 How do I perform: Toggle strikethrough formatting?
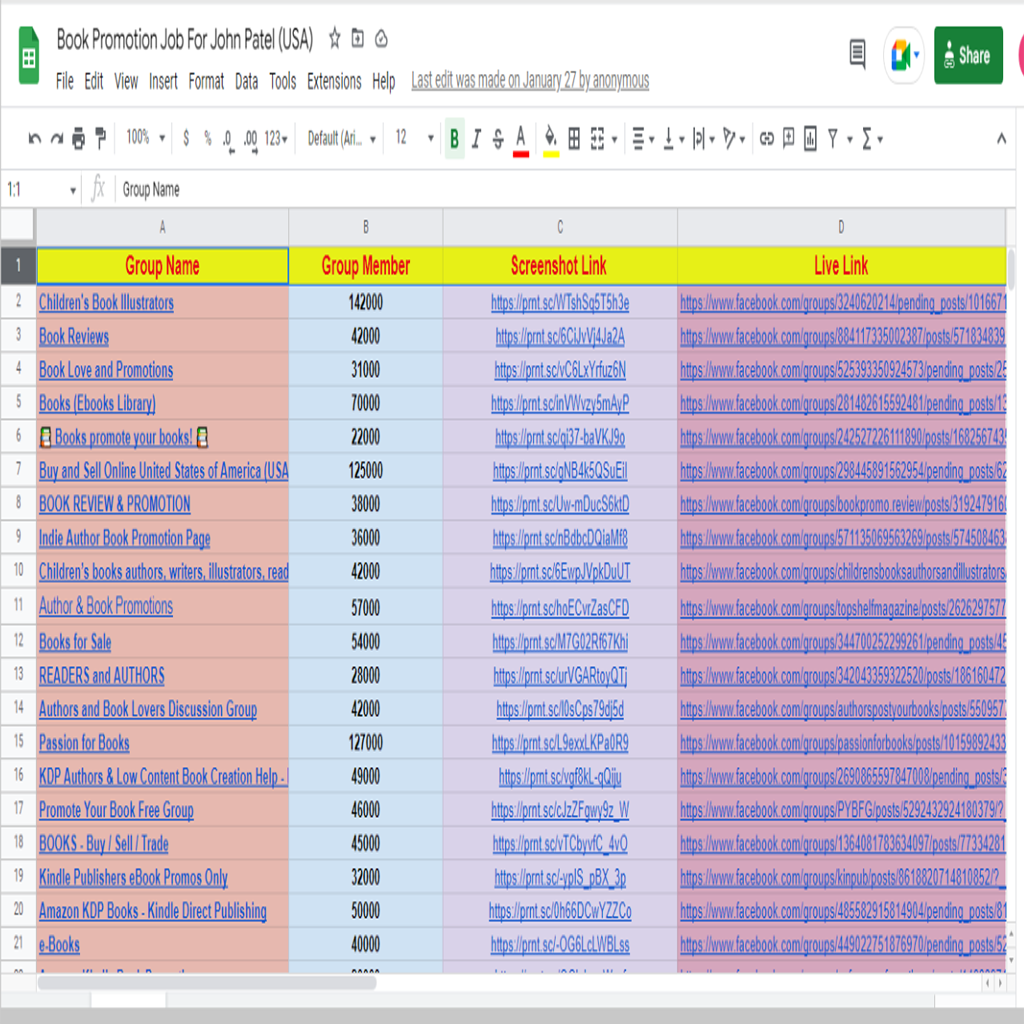pyautogui.click(x=498, y=138)
